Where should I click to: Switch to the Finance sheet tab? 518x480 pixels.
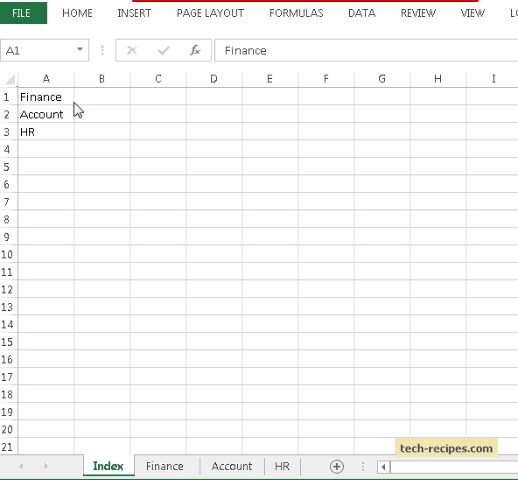(x=165, y=466)
